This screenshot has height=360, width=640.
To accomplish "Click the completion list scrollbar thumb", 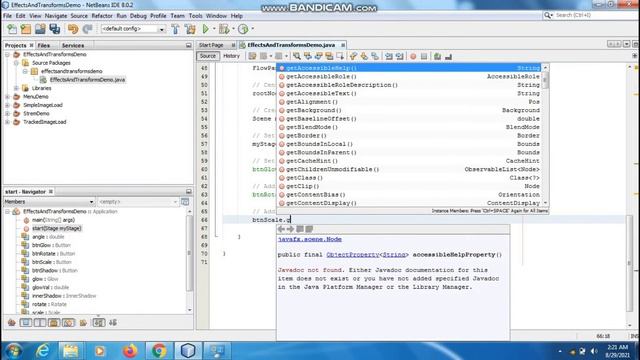I will 545,80.
